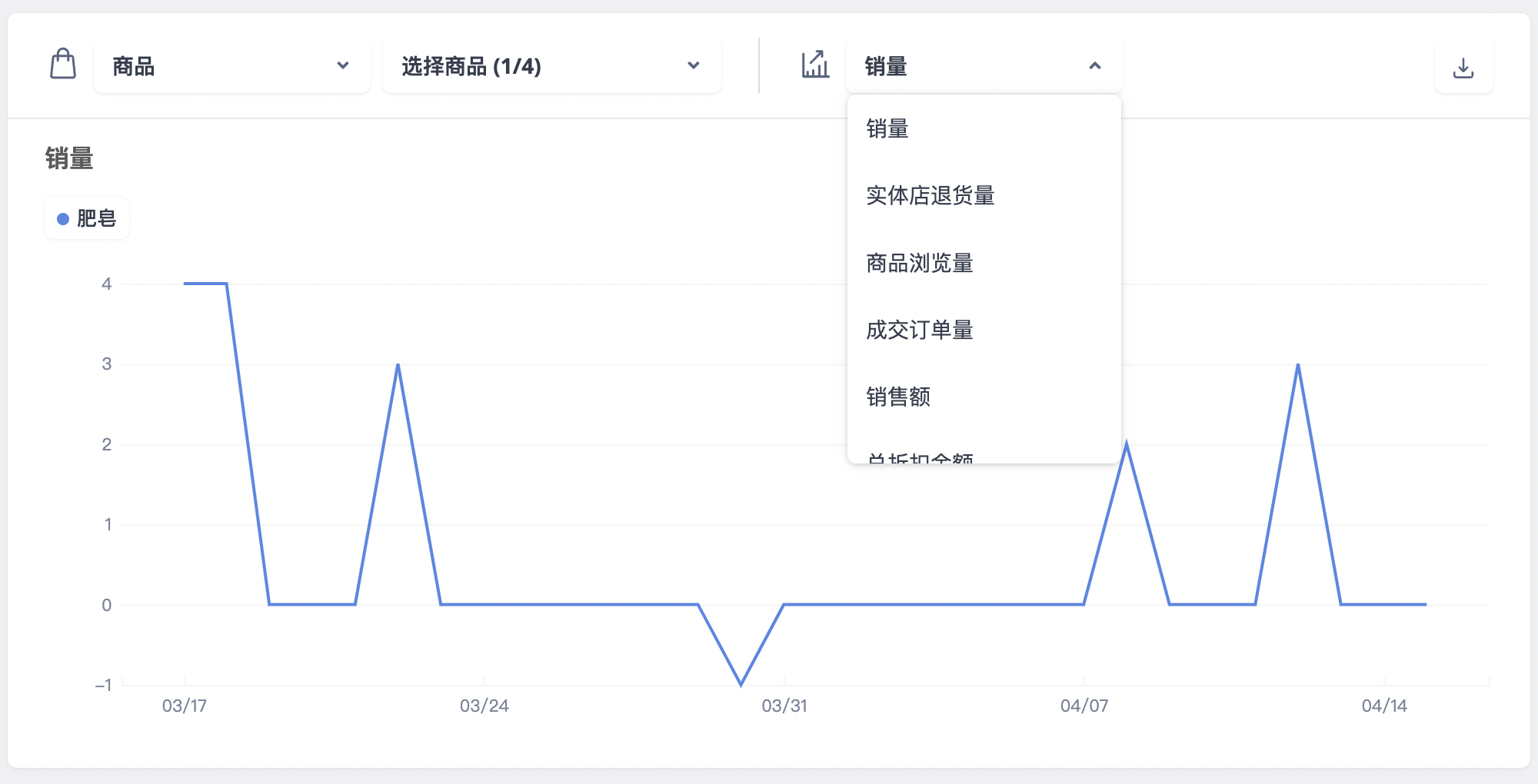Screen dimensions: 1538x784
Task: Click the chevron on 选择商品 (1/4) dropdown
Action: pos(694,66)
